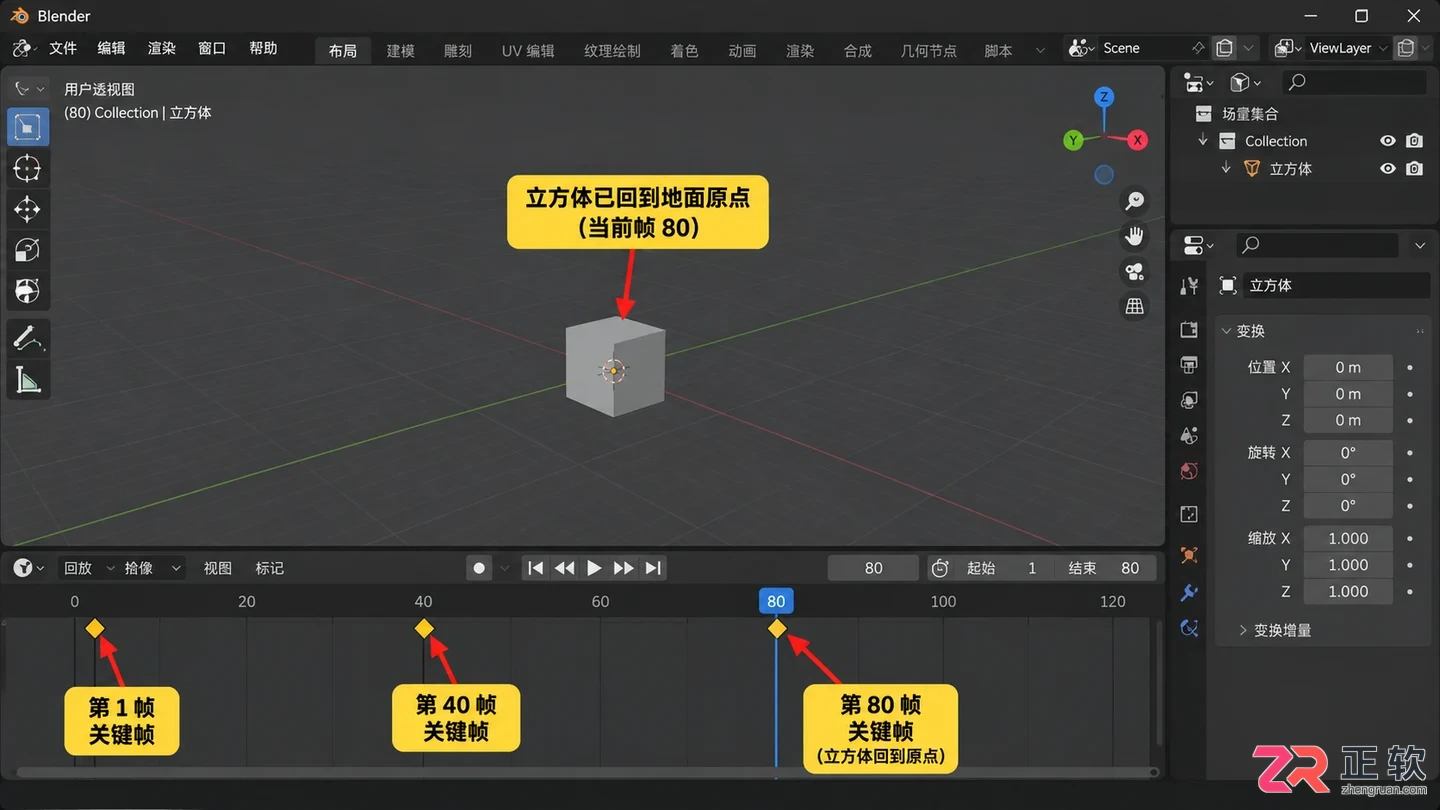Animate 缩放 Z keyframe dot

point(1410,591)
